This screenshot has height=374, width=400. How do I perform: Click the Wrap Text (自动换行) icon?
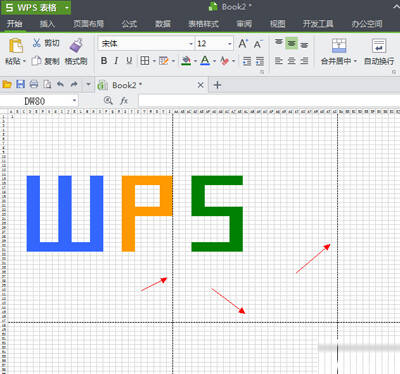[x=379, y=46]
